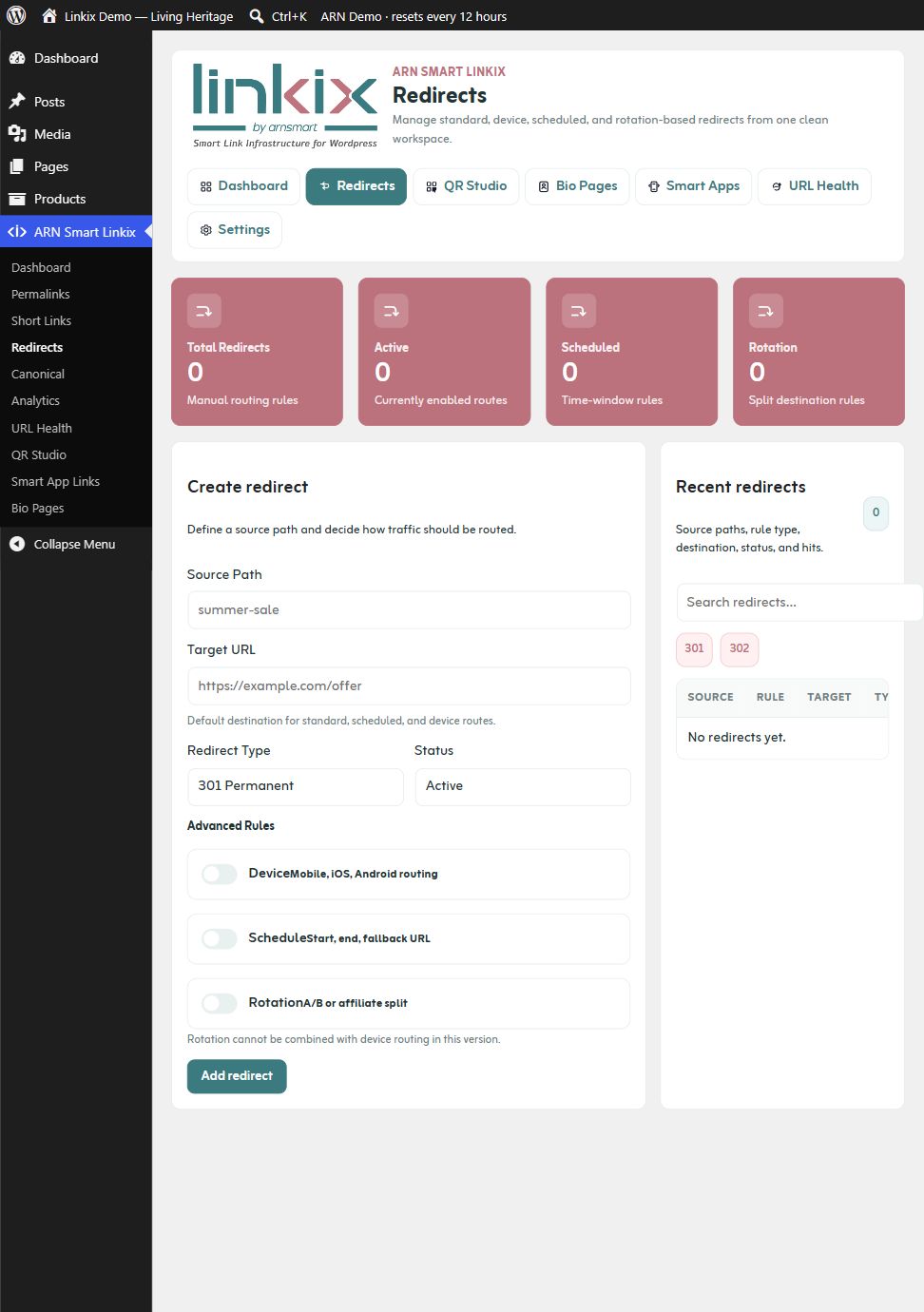
Task: Click the linkix logo image
Action: coord(285,105)
